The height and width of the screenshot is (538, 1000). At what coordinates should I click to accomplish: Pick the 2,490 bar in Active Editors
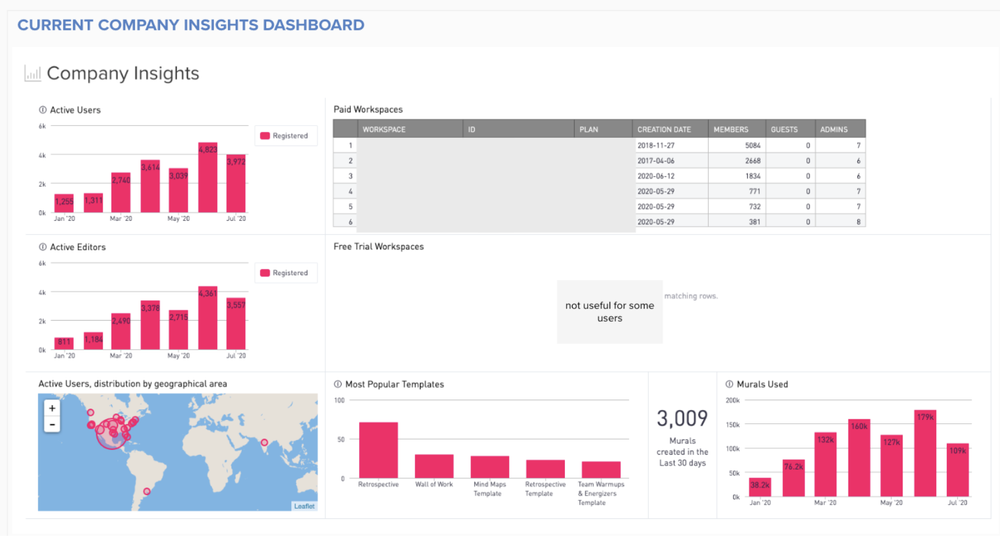pos(121,331)
